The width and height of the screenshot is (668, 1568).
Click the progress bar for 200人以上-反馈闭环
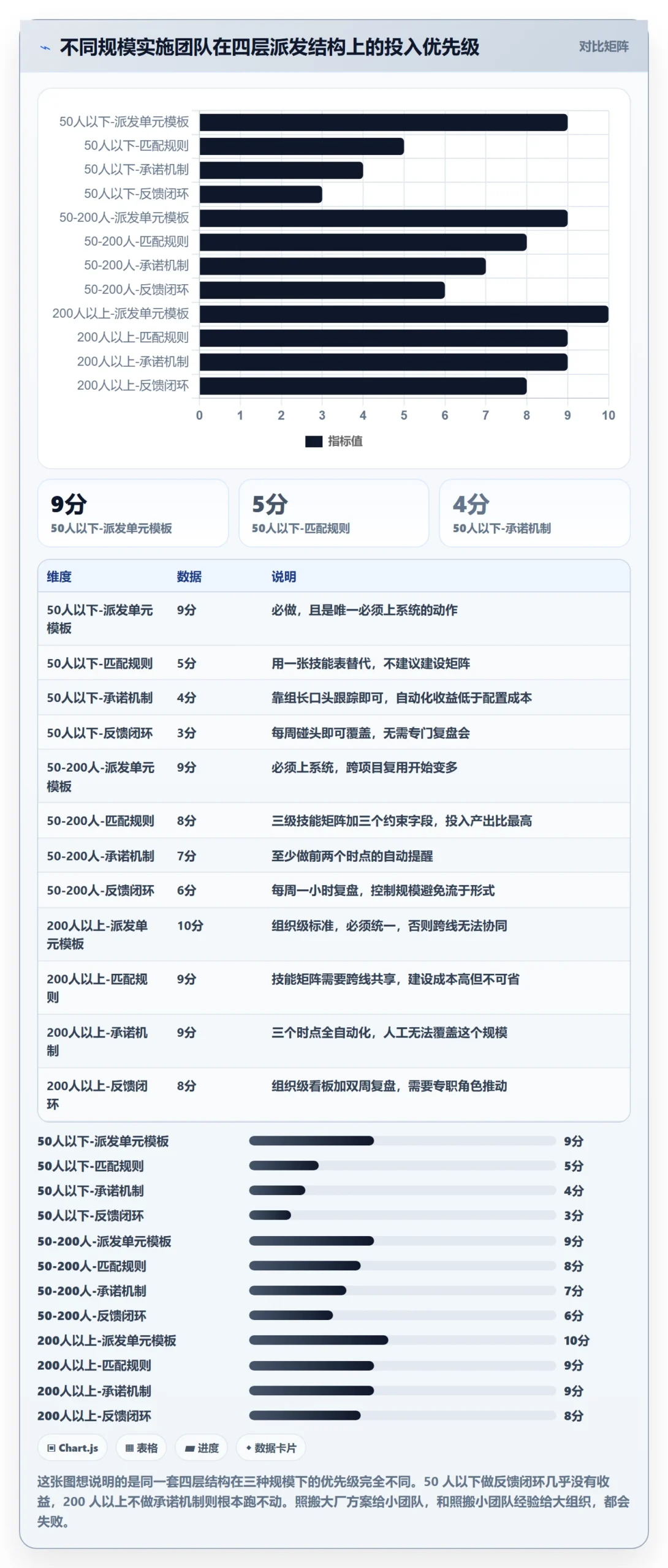pyautogui.click(x=402, y=1415)
